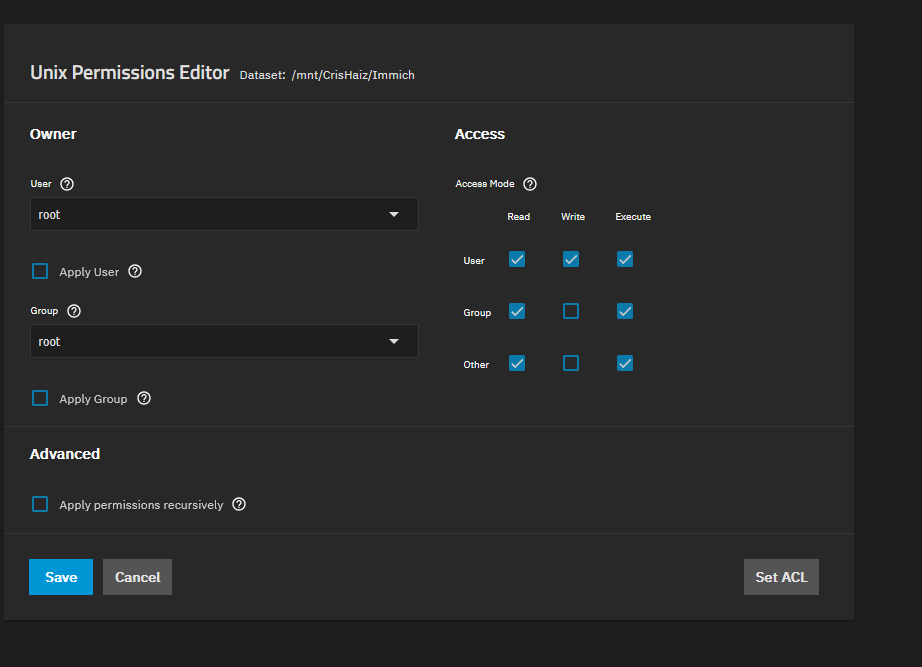Click the Unix Permissions Editor title
The width and height of the screenshot is (922, 667).
click(x=129, y=72)
